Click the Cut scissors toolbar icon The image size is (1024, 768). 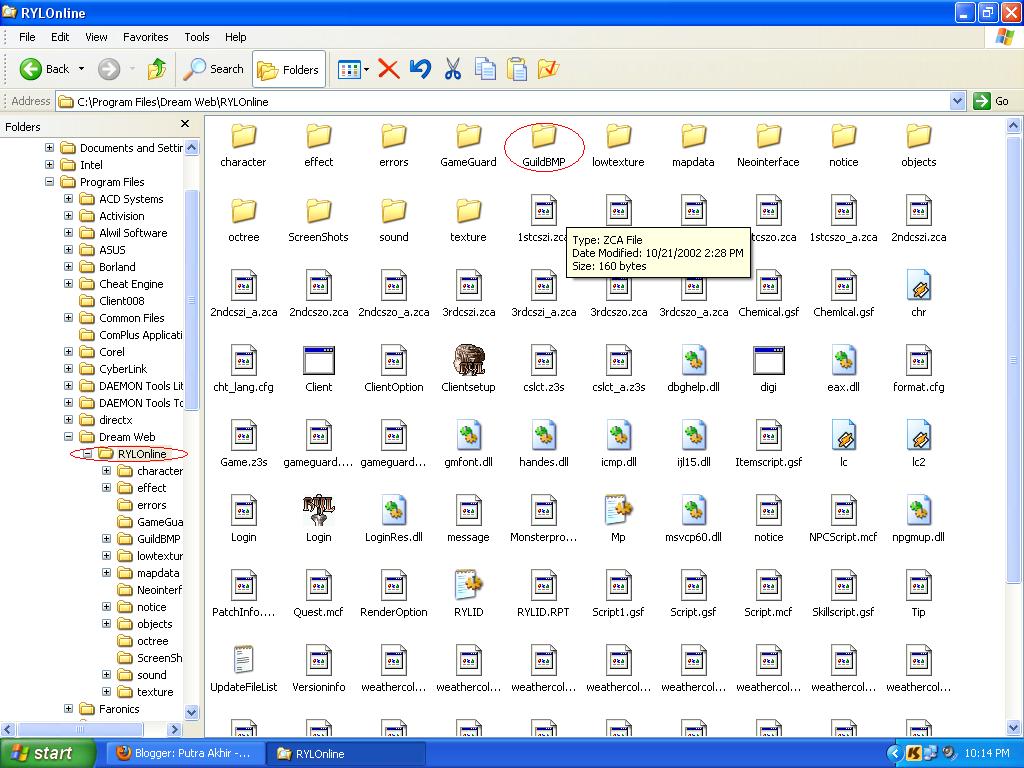(453, 69)
